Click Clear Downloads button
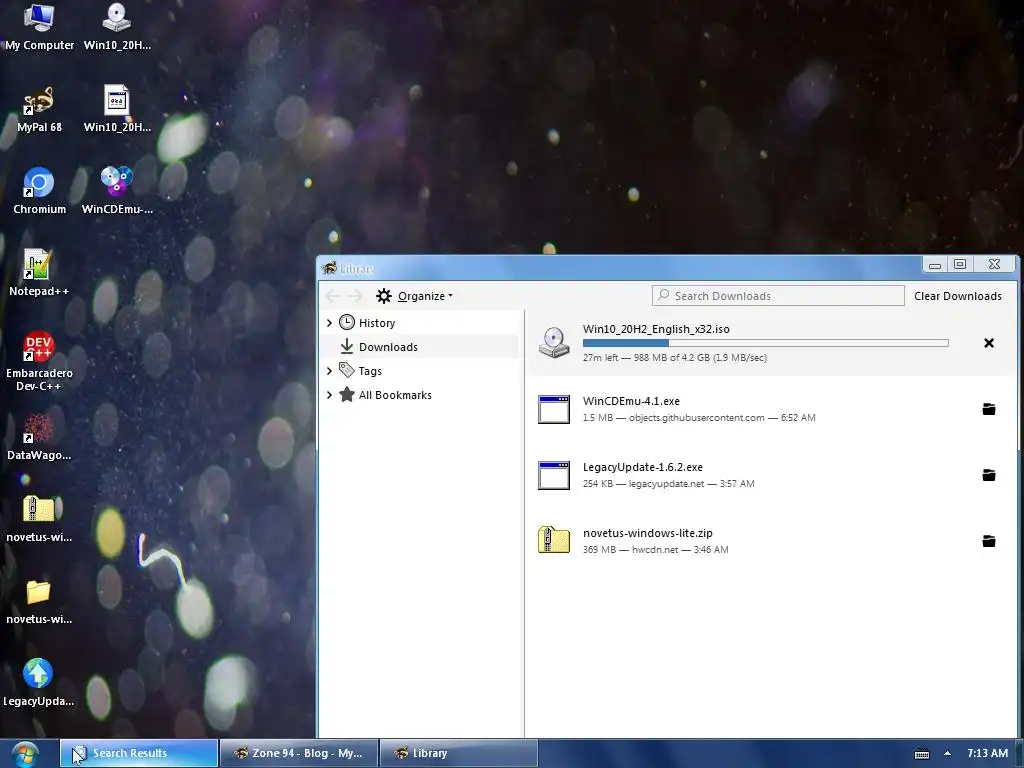Screen dimensions: 1024x768 pyautogui.click(x=957, y=296)
